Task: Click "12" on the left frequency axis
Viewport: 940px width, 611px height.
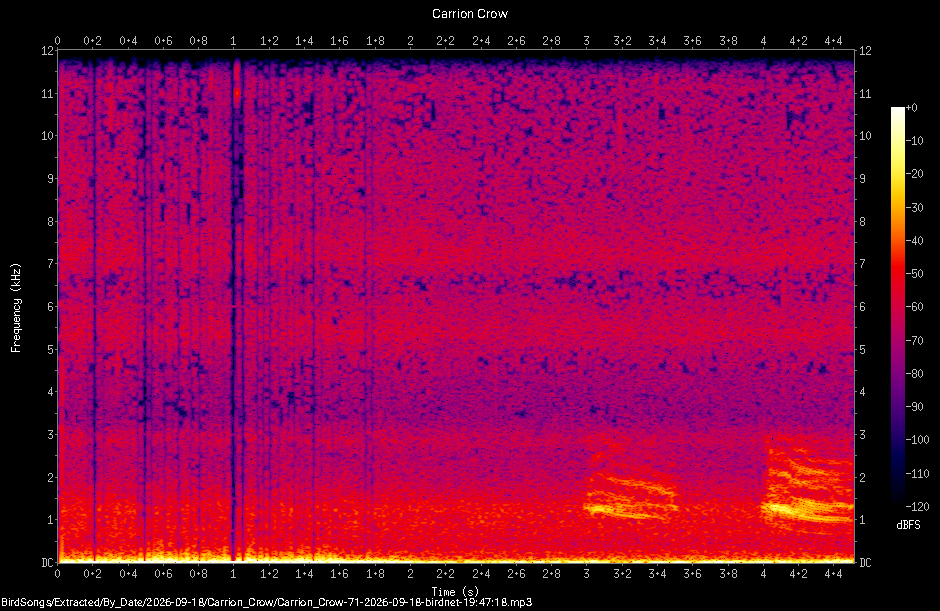Action: (x=47, y=51)
